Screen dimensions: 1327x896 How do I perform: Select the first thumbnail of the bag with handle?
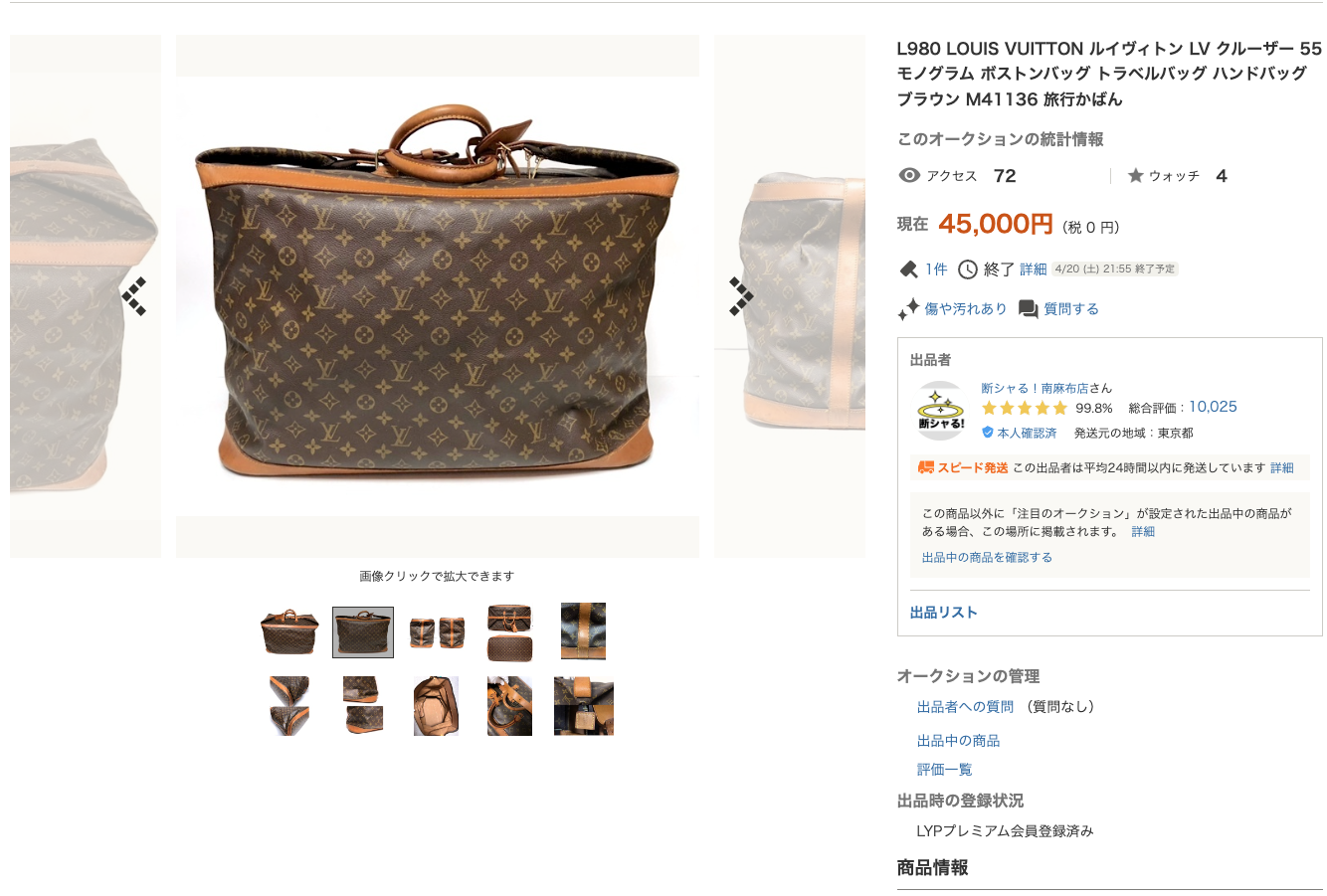289,632
